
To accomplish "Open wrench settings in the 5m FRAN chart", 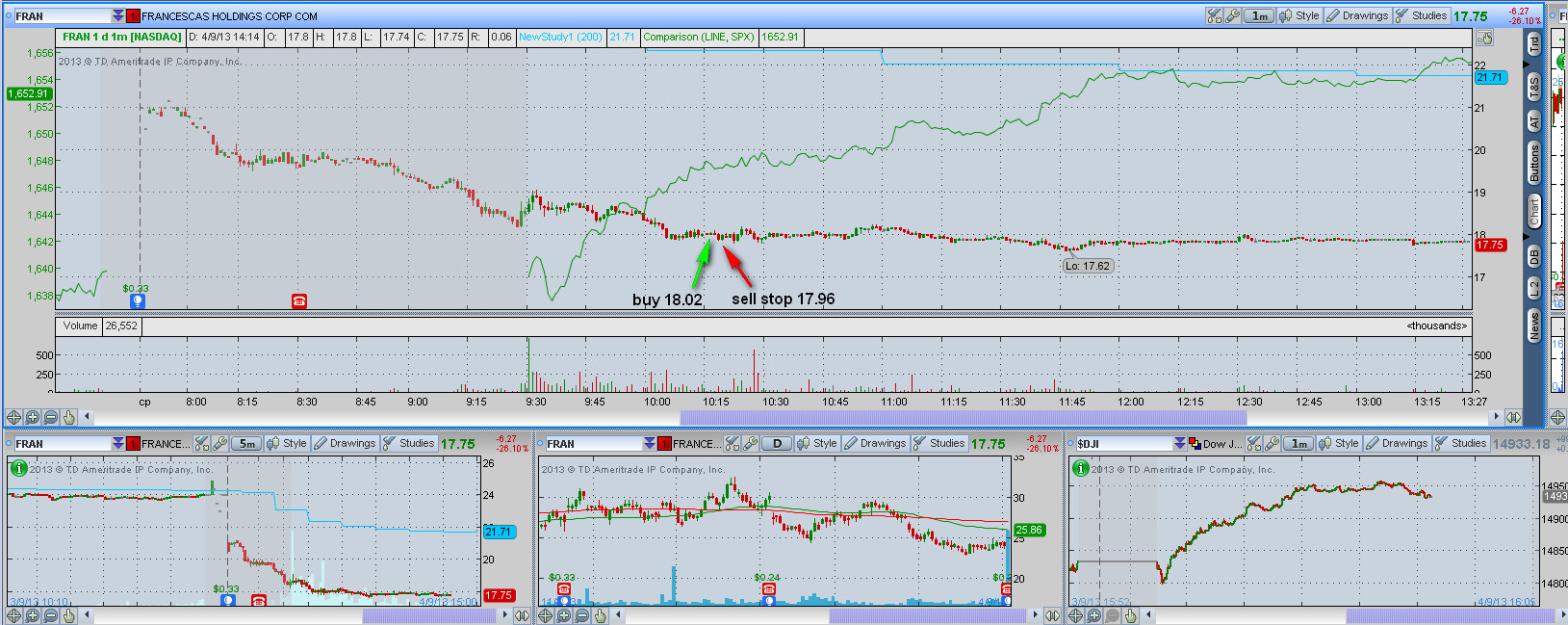I will point(220,443).
